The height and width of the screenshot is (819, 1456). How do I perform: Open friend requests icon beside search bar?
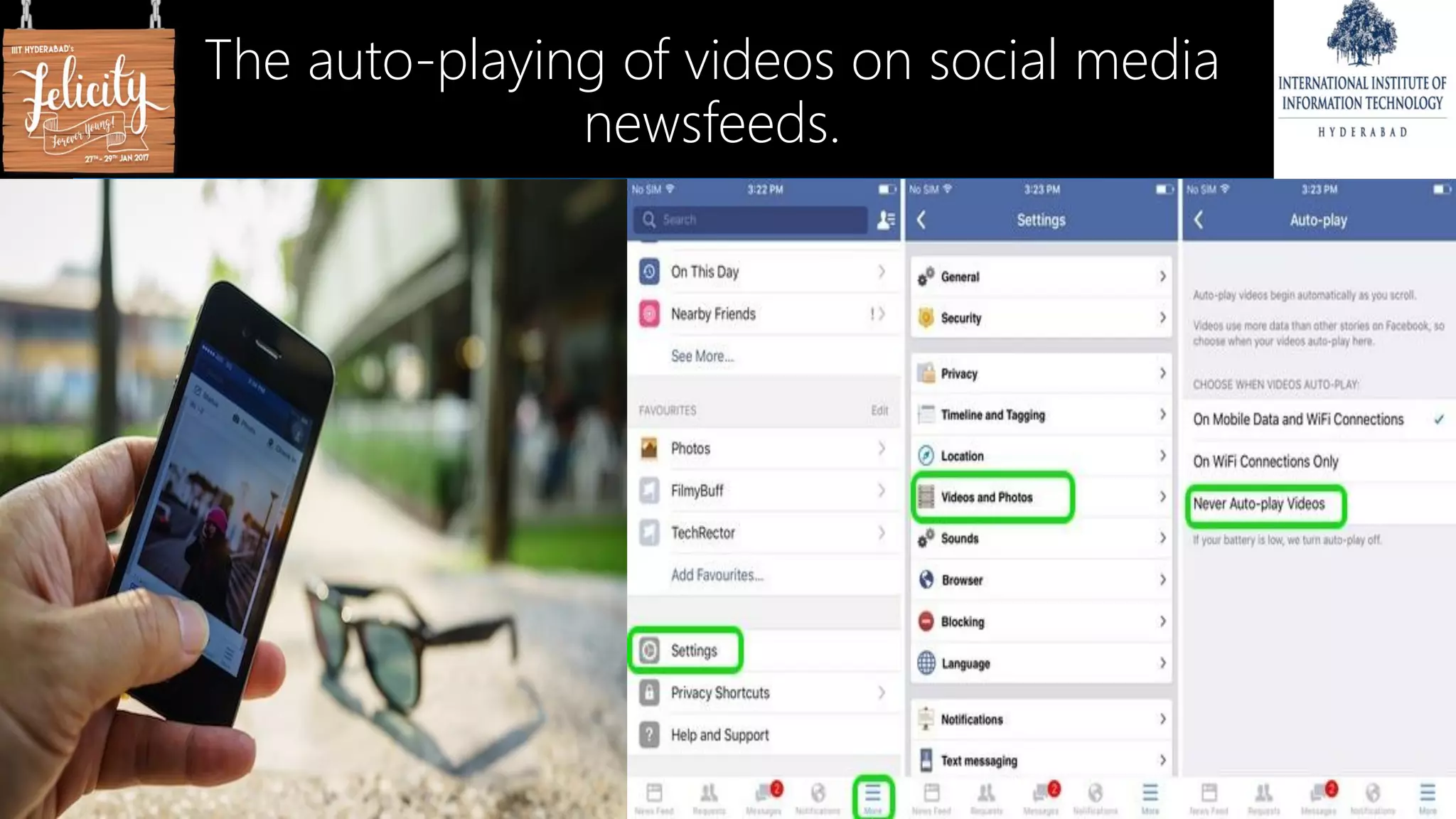[x=886, y=220]
